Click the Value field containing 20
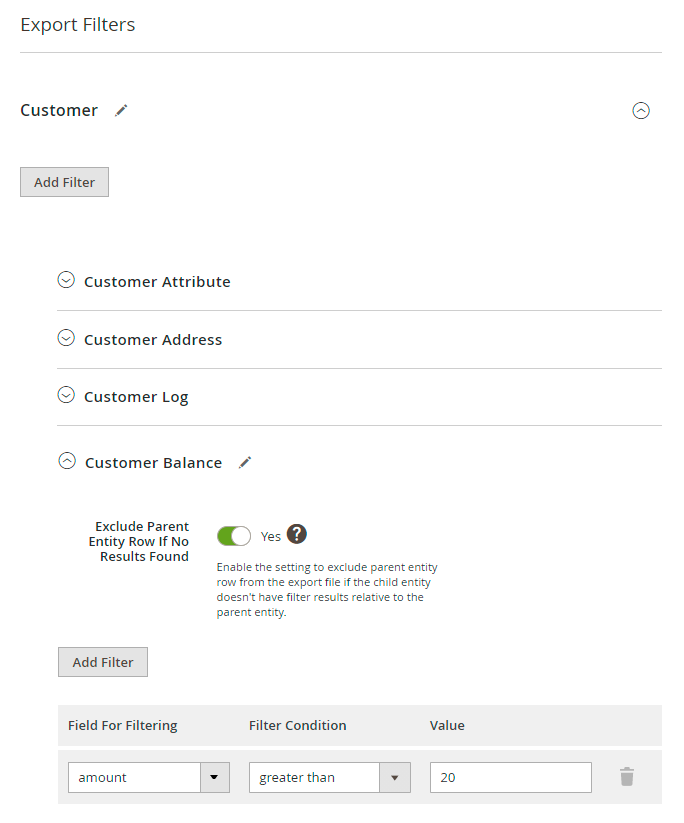The width and height of the screenshot is (684, 823). tap(510, 777)
